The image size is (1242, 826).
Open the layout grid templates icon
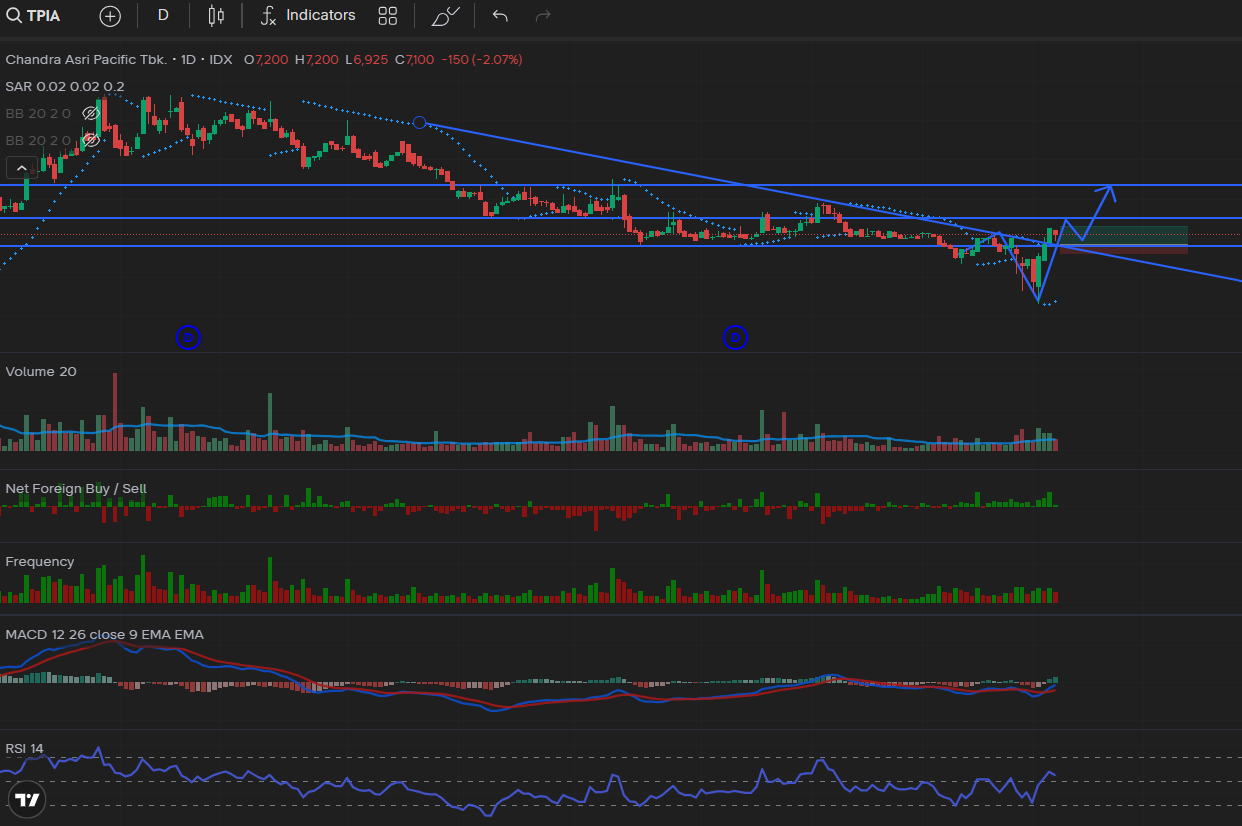click(x=388, y=16)
